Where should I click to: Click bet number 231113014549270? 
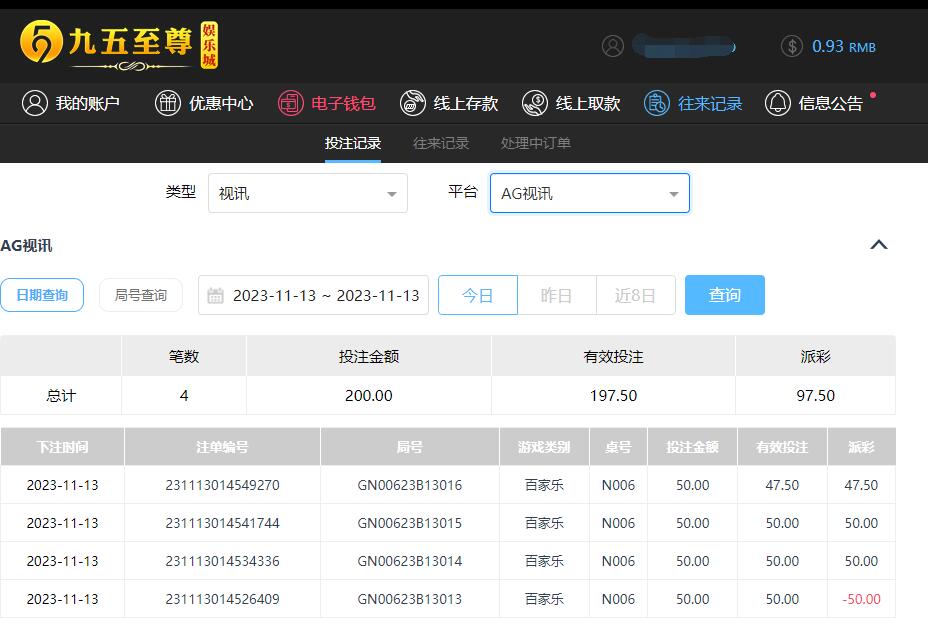(x=223, y=485)
